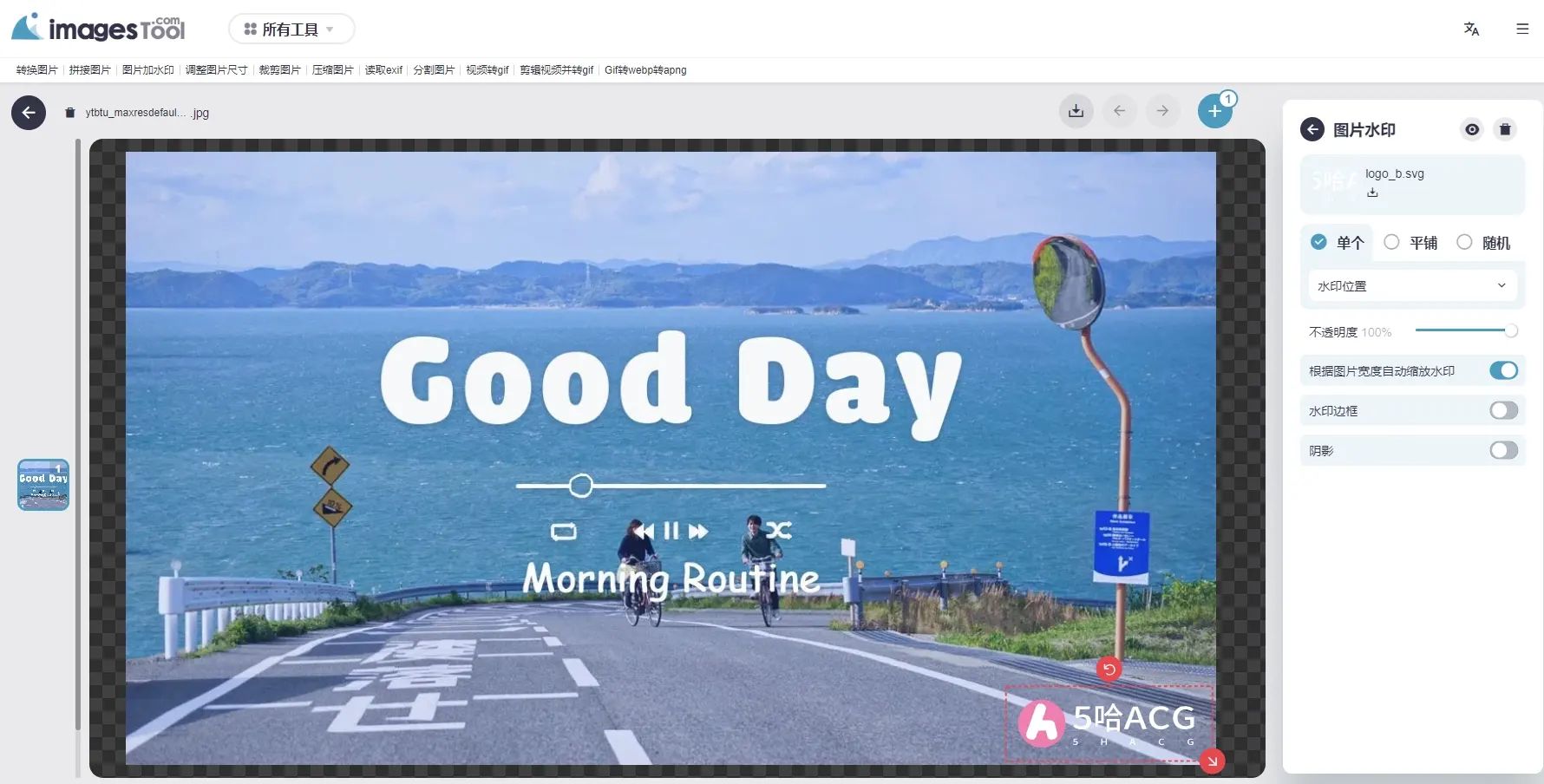The image size is (1544, 784).
Task: Download logo_b.svg using its download icon
Action: 1372,192
